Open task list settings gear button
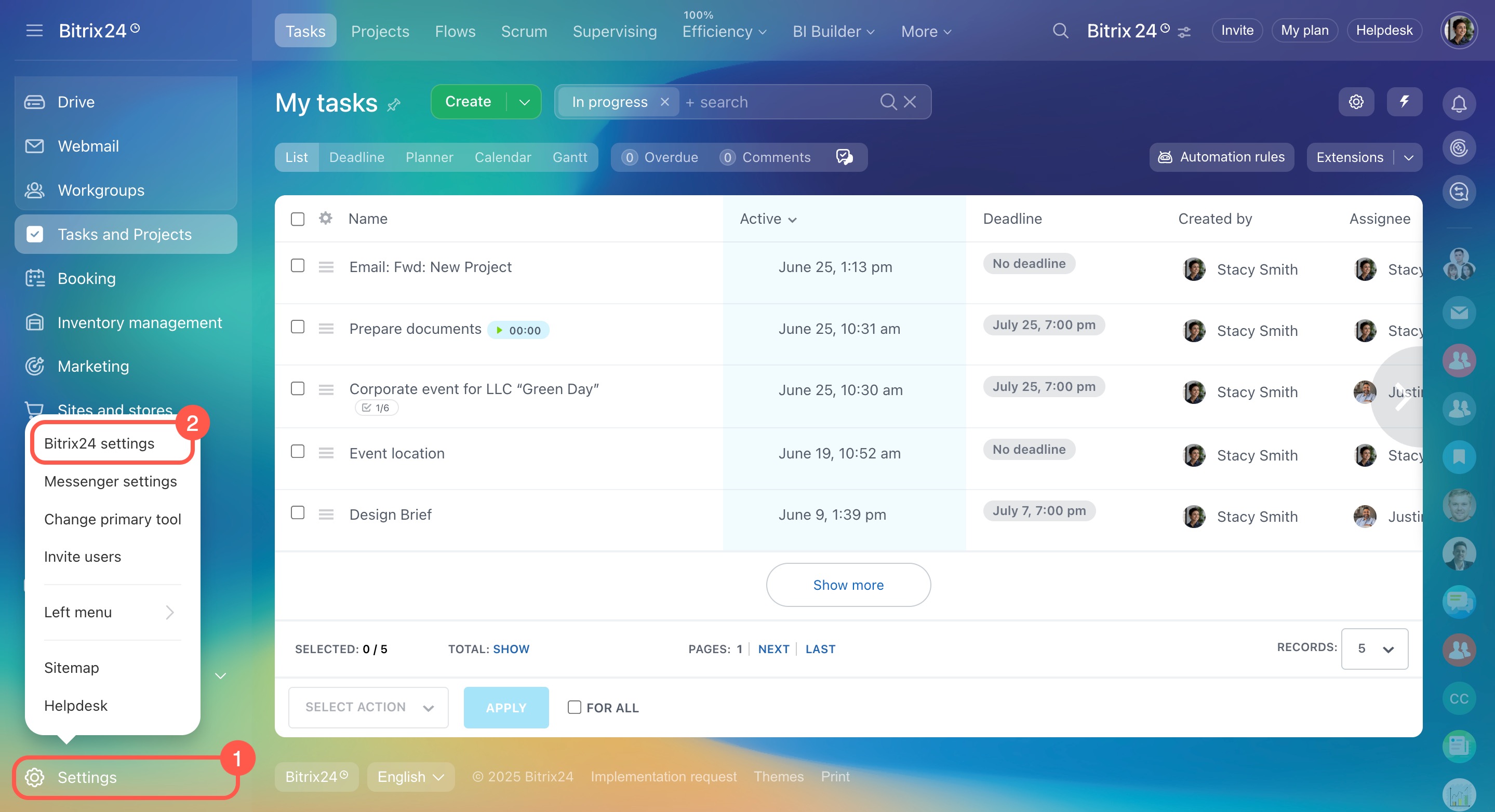This screenshot has height=812, width=1495. pos(1356,102)
